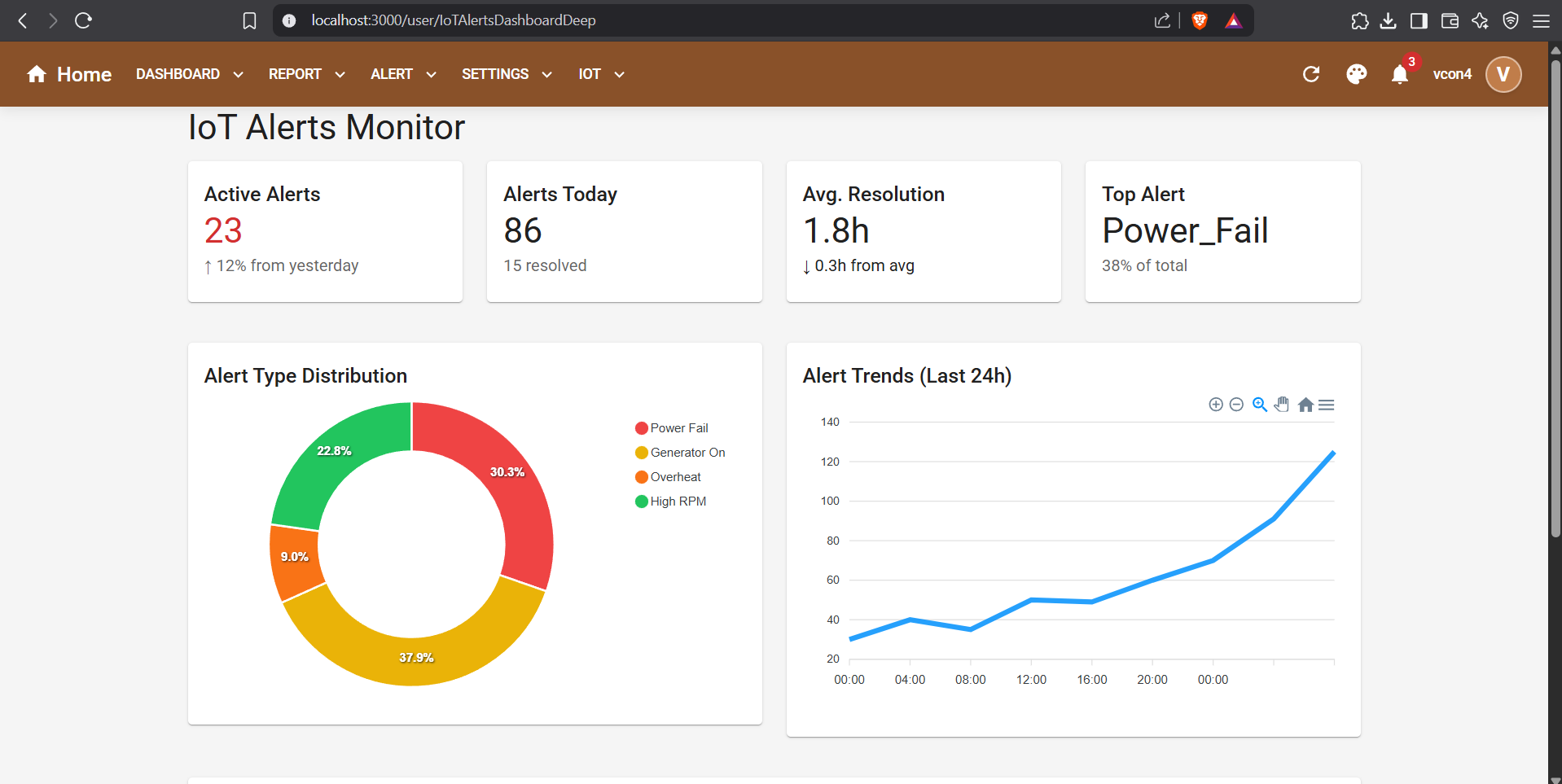Reload the page with browser refresh icon
The image size is (1562, 784).
83,20
